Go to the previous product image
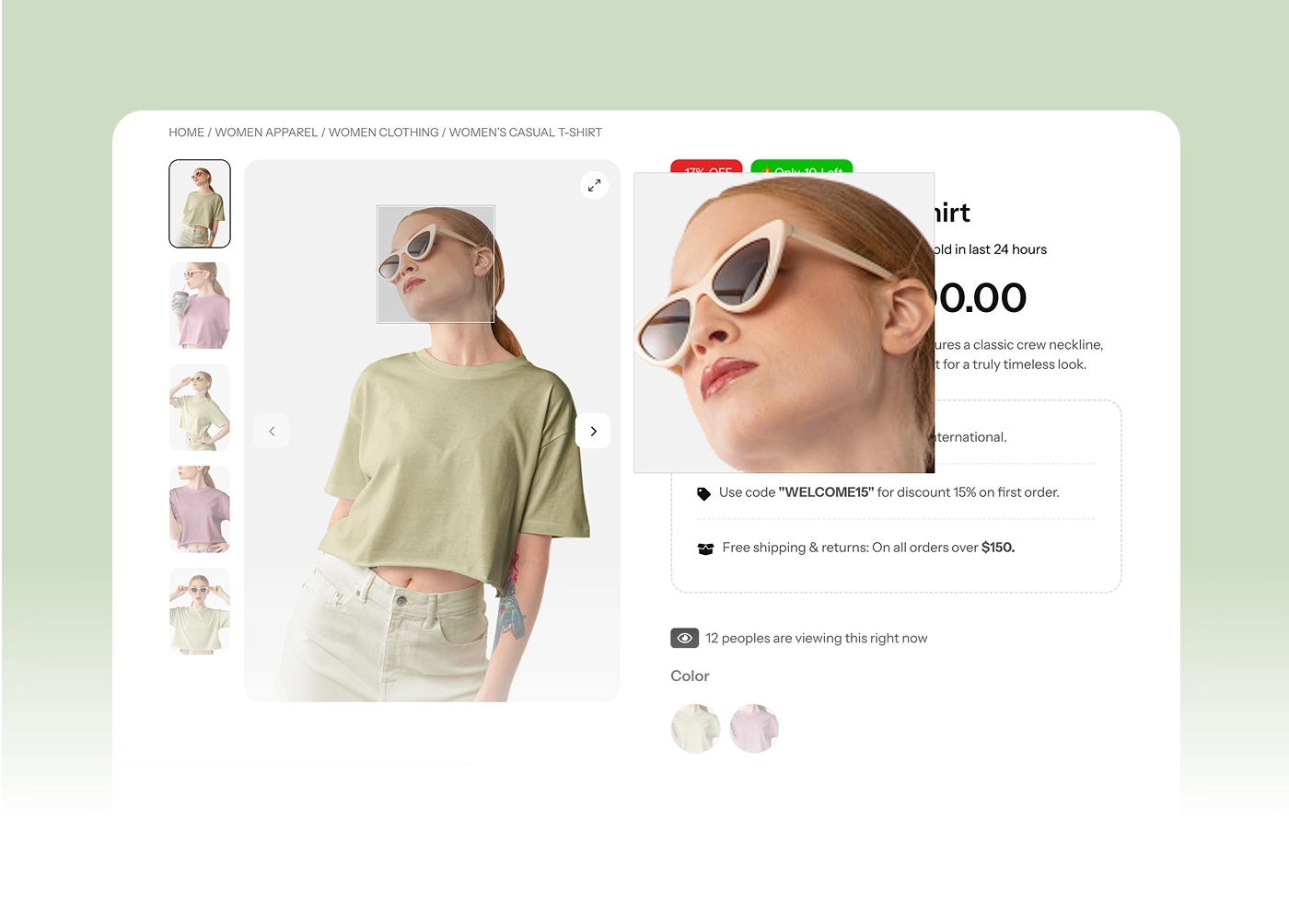 (272, 431)
